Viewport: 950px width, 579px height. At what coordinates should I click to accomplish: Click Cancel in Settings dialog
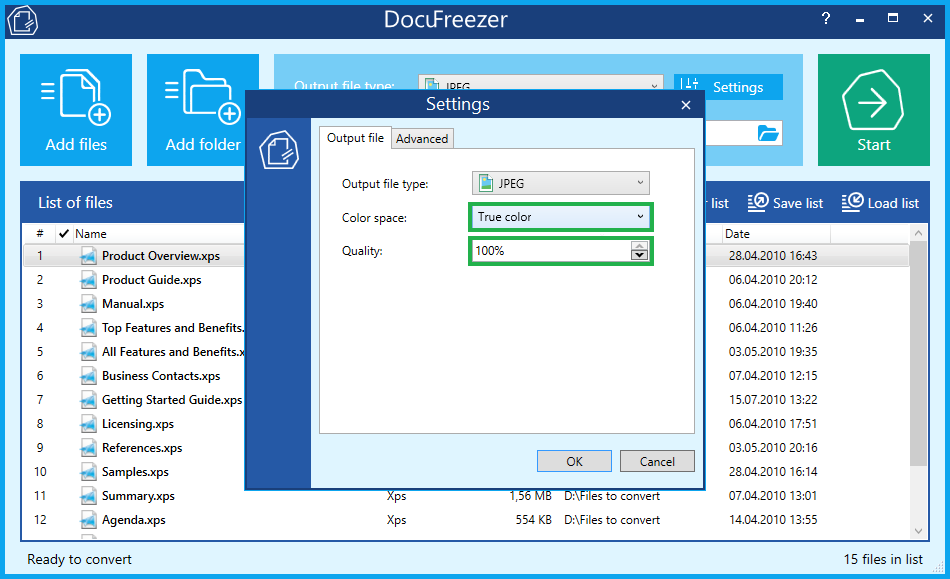click(x=657, y=462)
